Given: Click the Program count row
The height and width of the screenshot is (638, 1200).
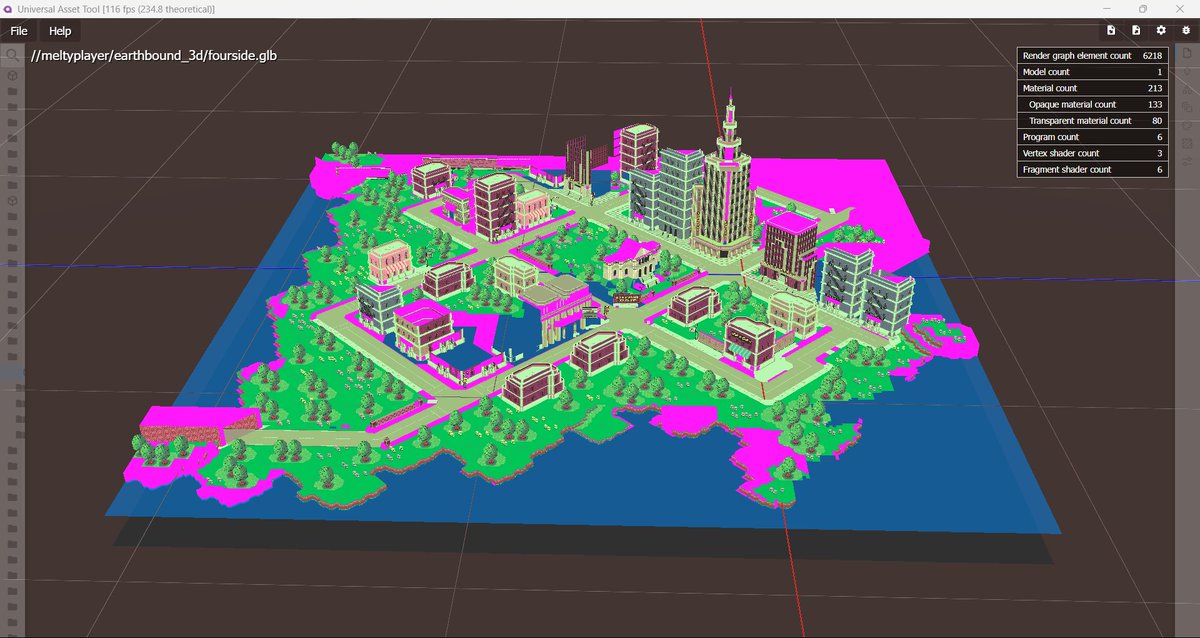Looking at the screenshot, I should pos(1092,137).
